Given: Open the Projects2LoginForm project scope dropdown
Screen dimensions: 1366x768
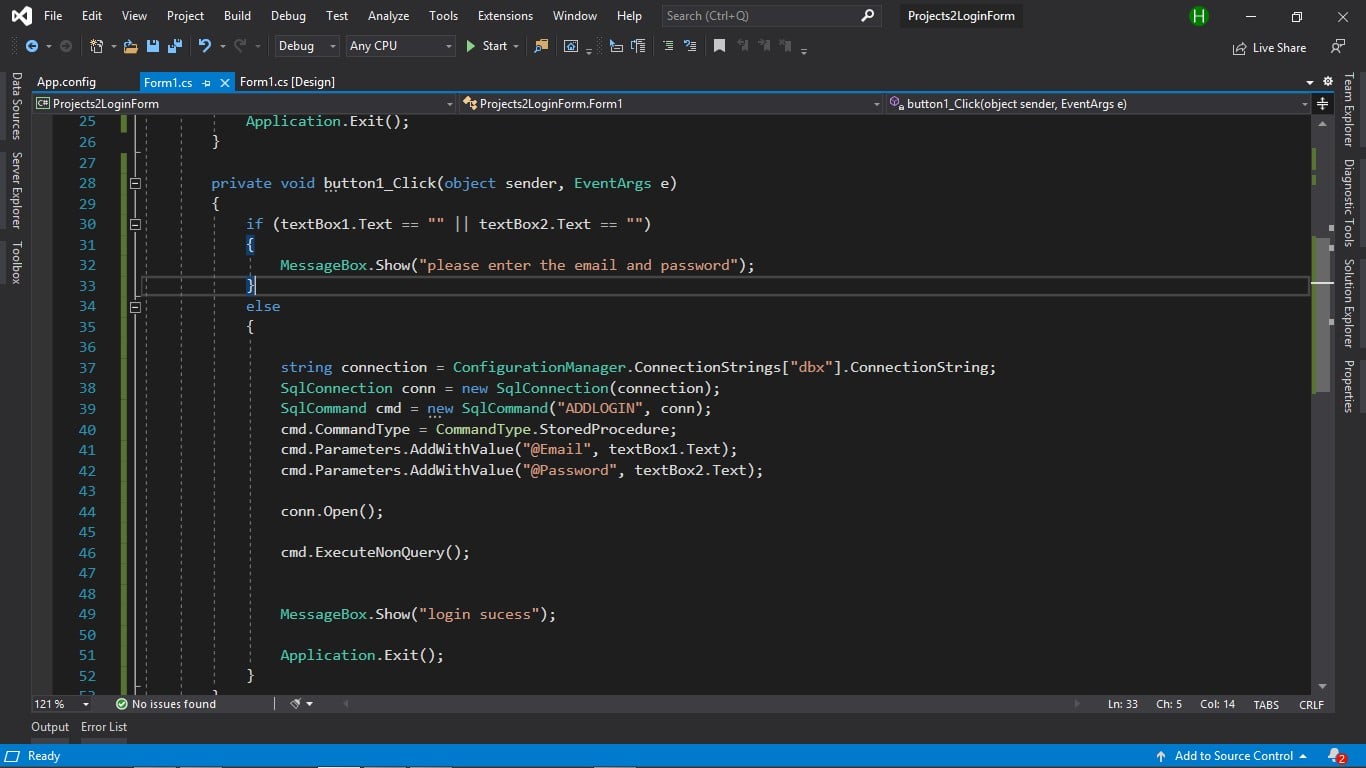Looking at the screenshot, I should pyautogui.click(x=245, y=104).
